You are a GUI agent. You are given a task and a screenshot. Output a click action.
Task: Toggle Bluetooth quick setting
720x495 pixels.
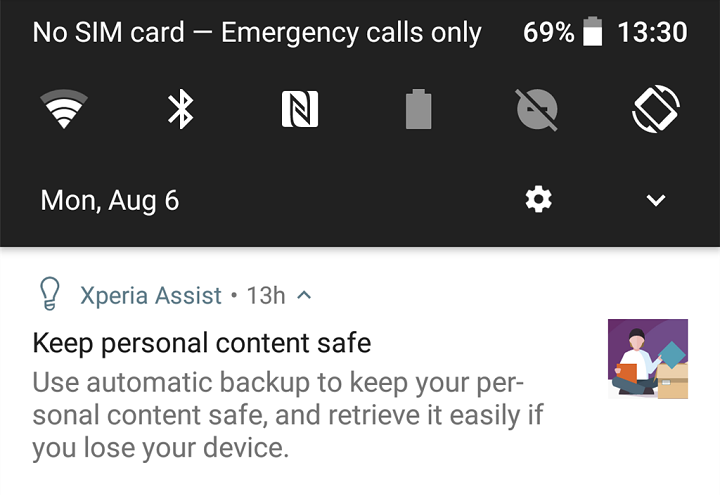[180, 109]
